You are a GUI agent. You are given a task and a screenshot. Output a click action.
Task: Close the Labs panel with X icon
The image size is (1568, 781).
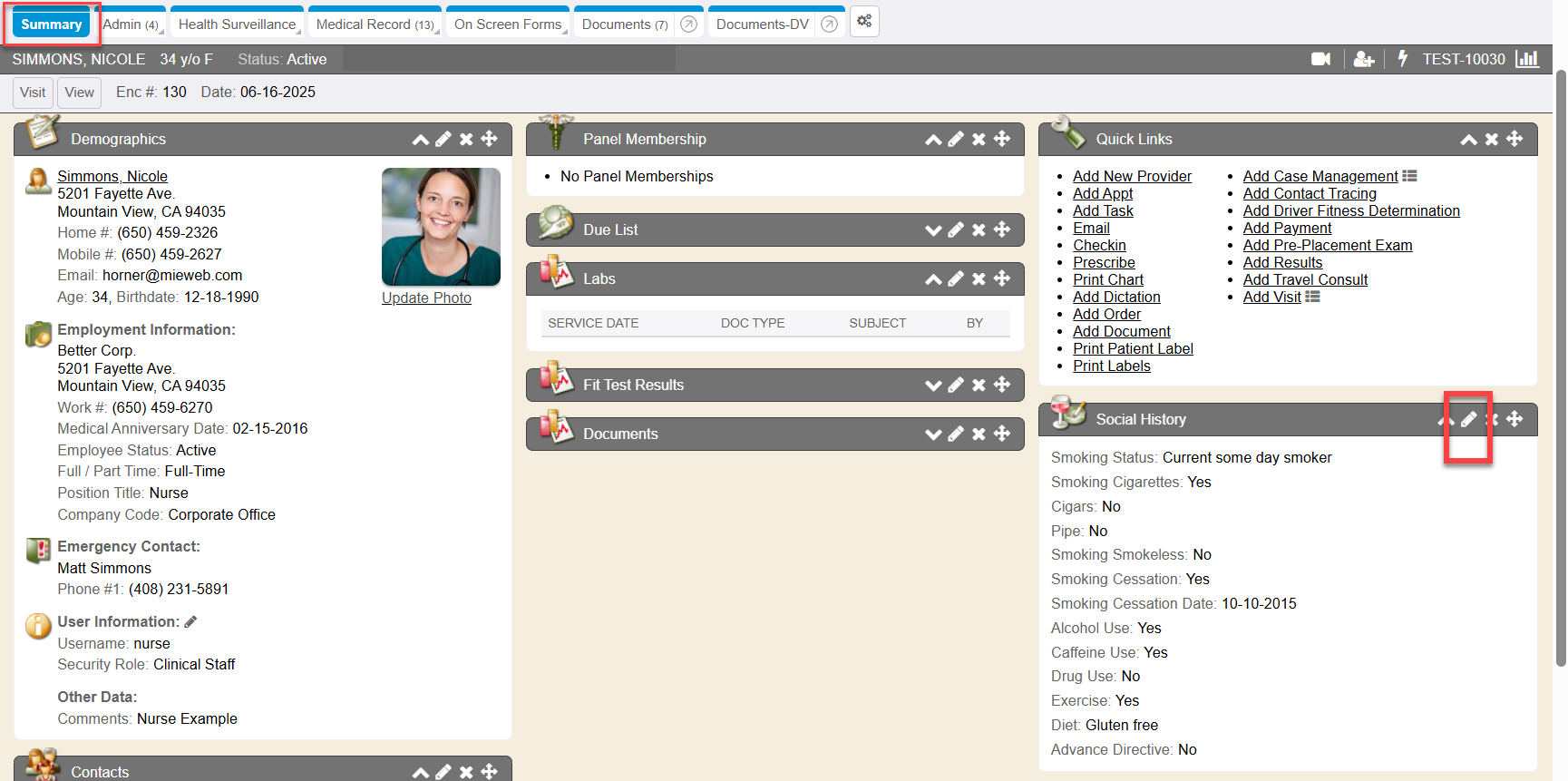point(979,279)
